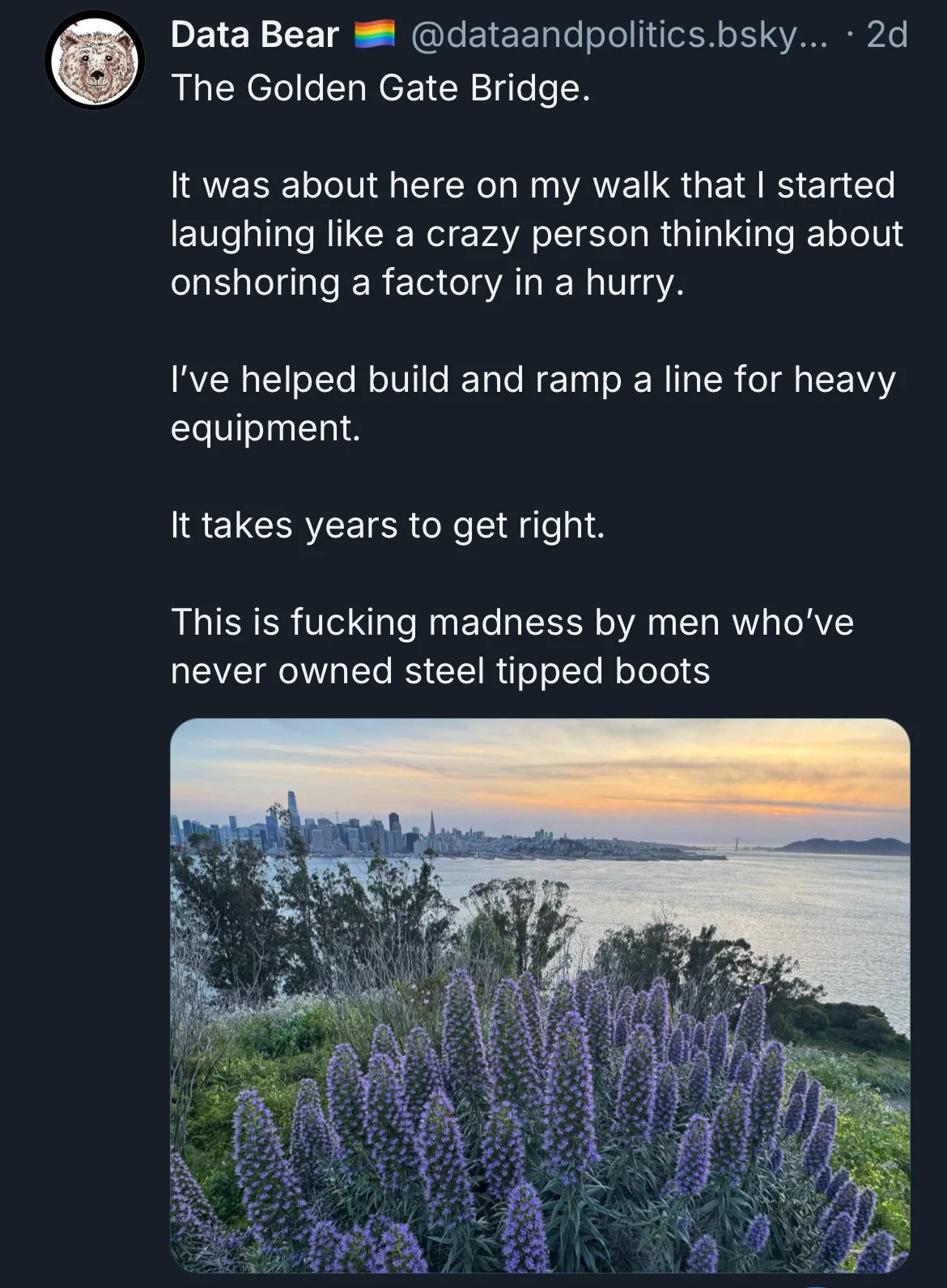
Task: Click the "The Golden Gate Bridge." line
Action: coord(380,87)
